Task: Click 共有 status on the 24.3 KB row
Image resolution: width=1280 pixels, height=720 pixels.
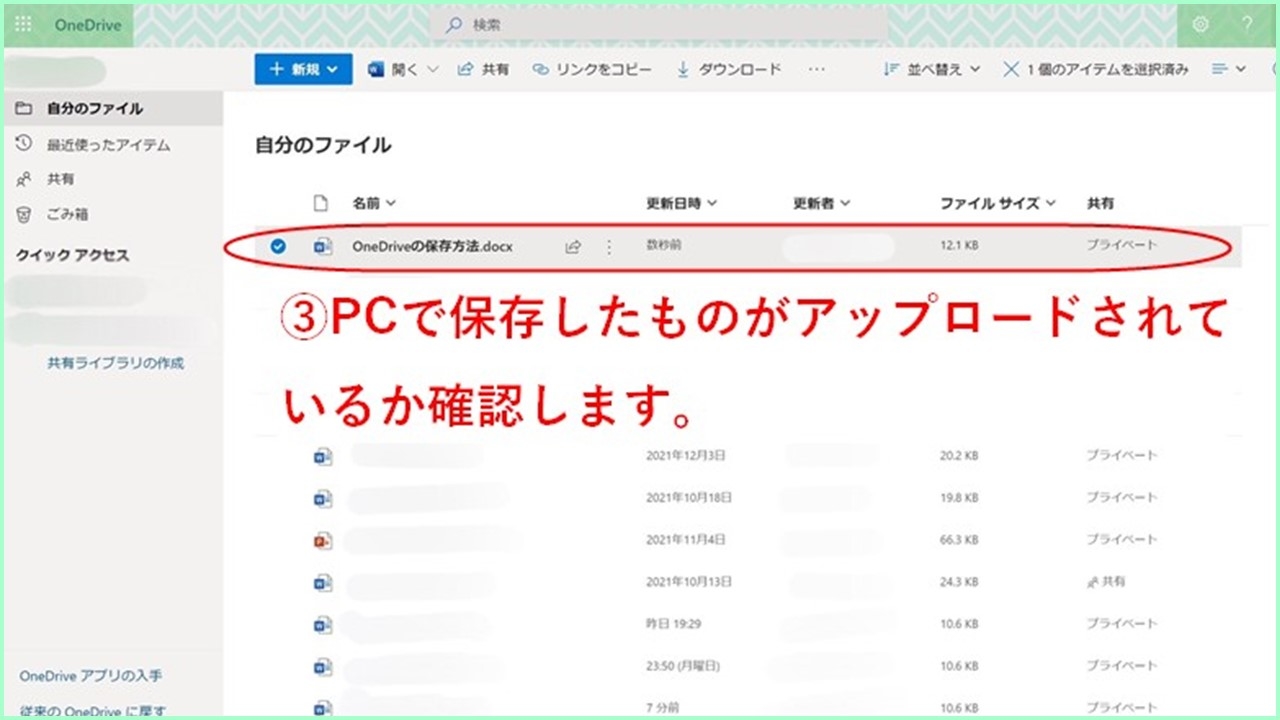Action: pos(1105,581)
